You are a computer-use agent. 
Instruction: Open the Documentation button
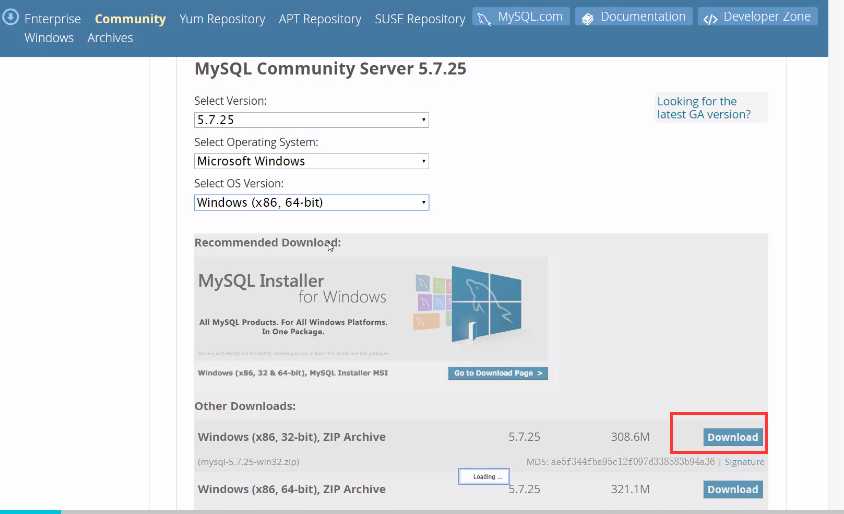[634, 17]
